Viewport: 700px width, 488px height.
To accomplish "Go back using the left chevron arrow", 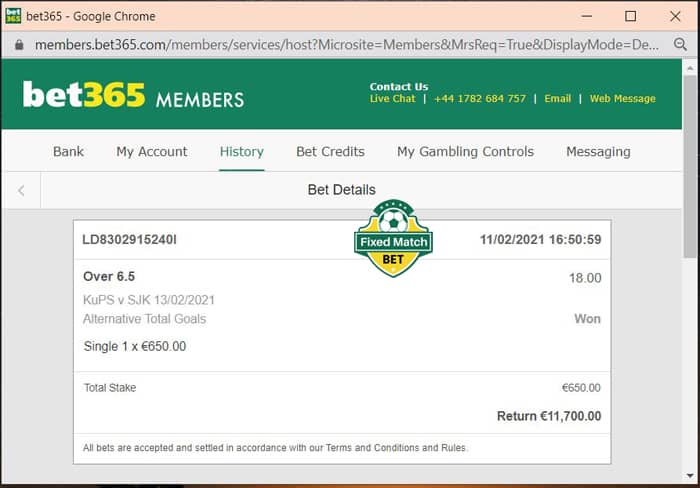I will (x=21, y=191).
